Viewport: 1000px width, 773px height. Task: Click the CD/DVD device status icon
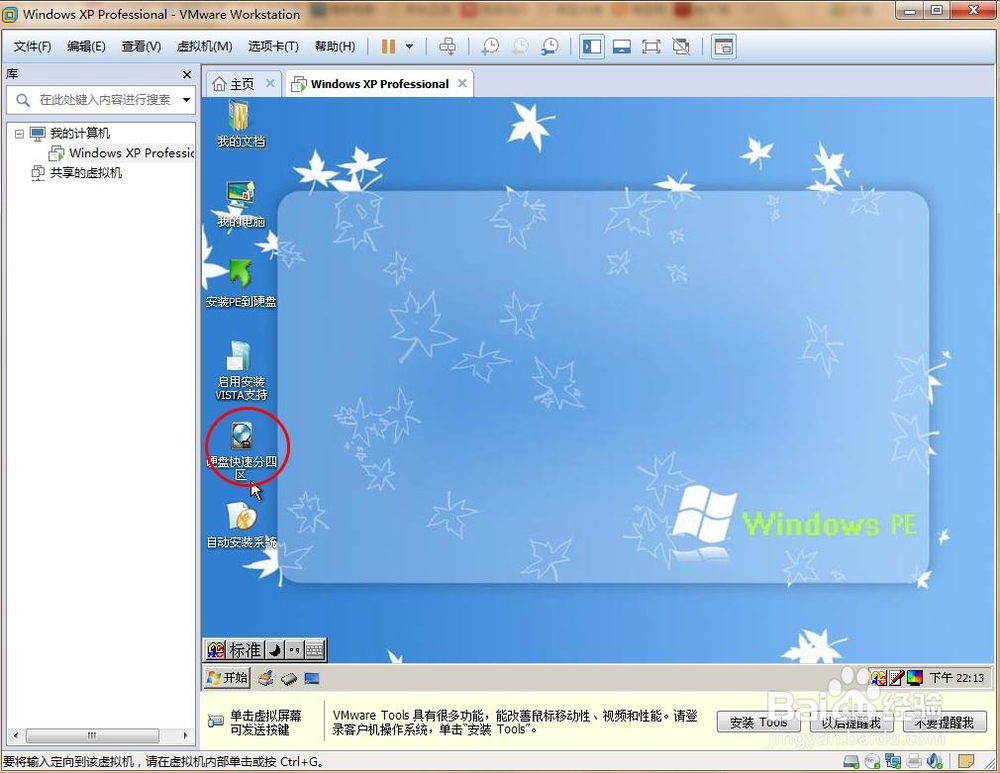(872, 761)
